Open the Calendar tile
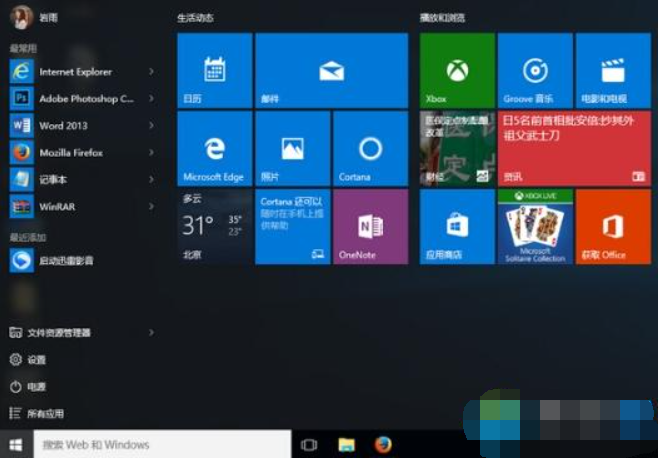 [x=214, y=70]
